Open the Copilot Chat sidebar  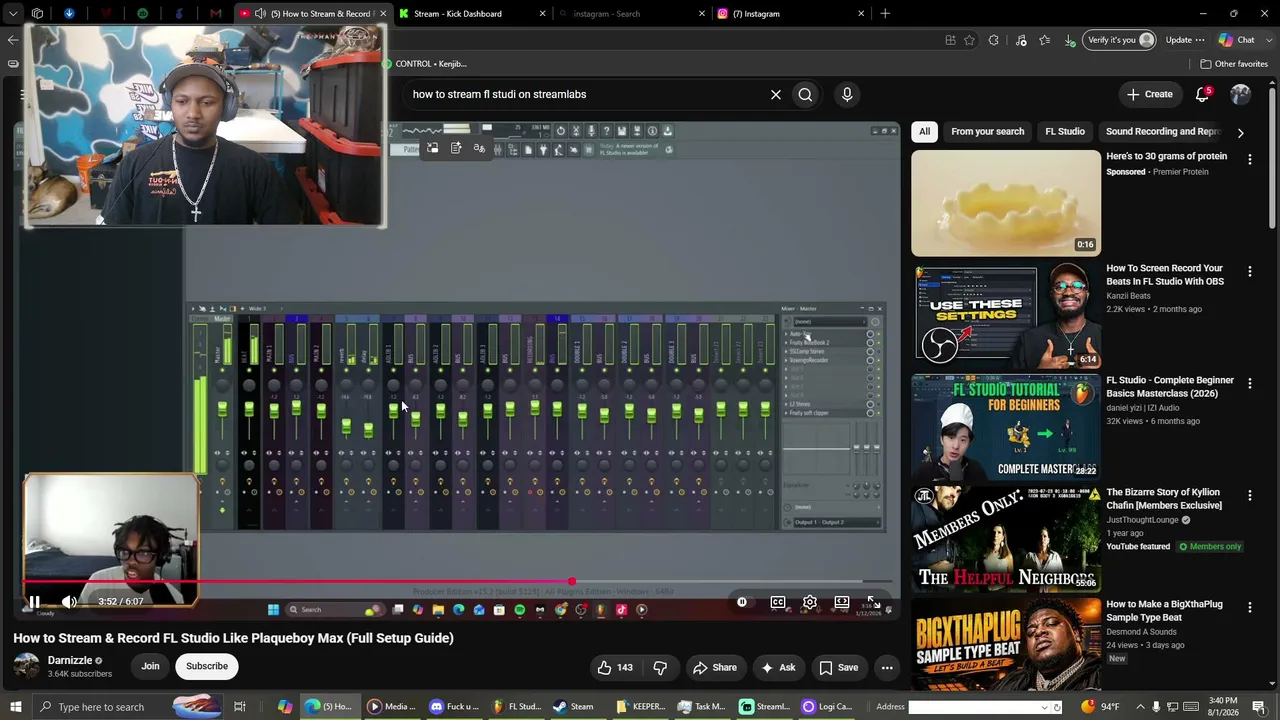tap(1237, 40)
